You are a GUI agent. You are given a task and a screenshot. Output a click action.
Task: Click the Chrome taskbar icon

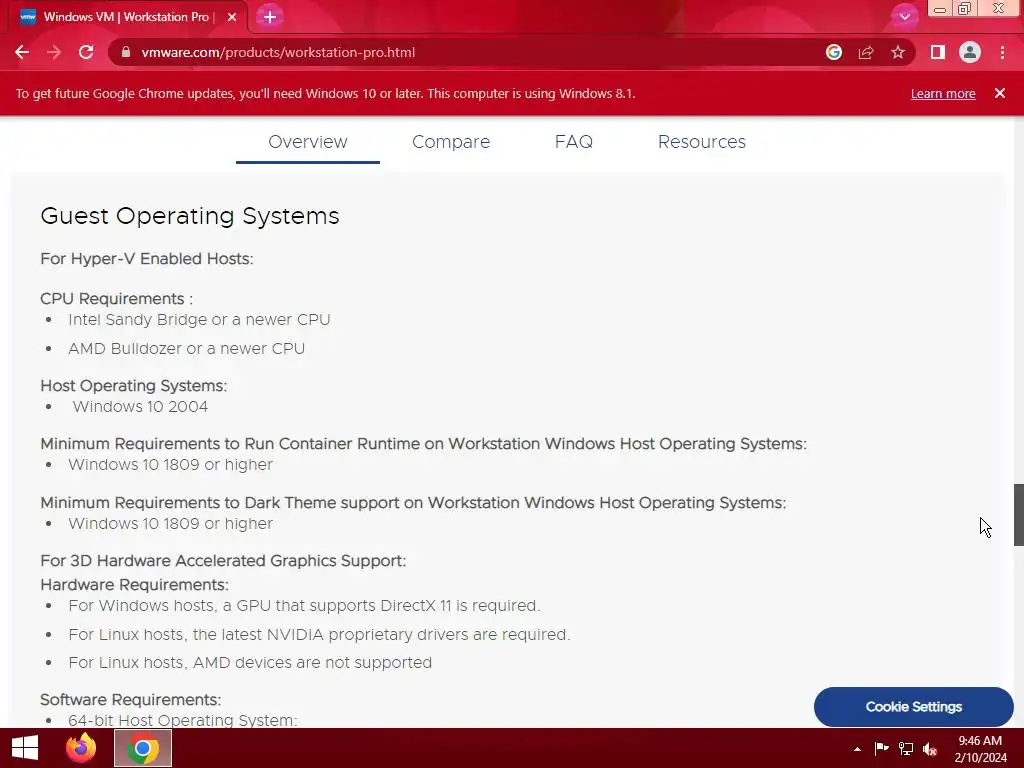click(143, 748)
